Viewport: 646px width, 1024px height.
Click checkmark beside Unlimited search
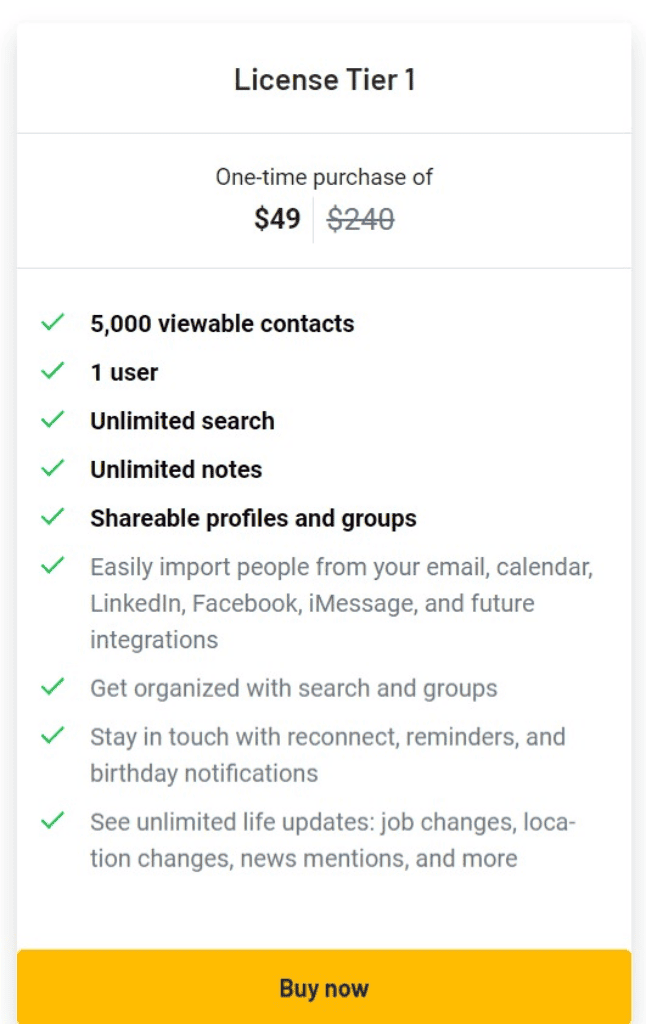tap(52, 420)
